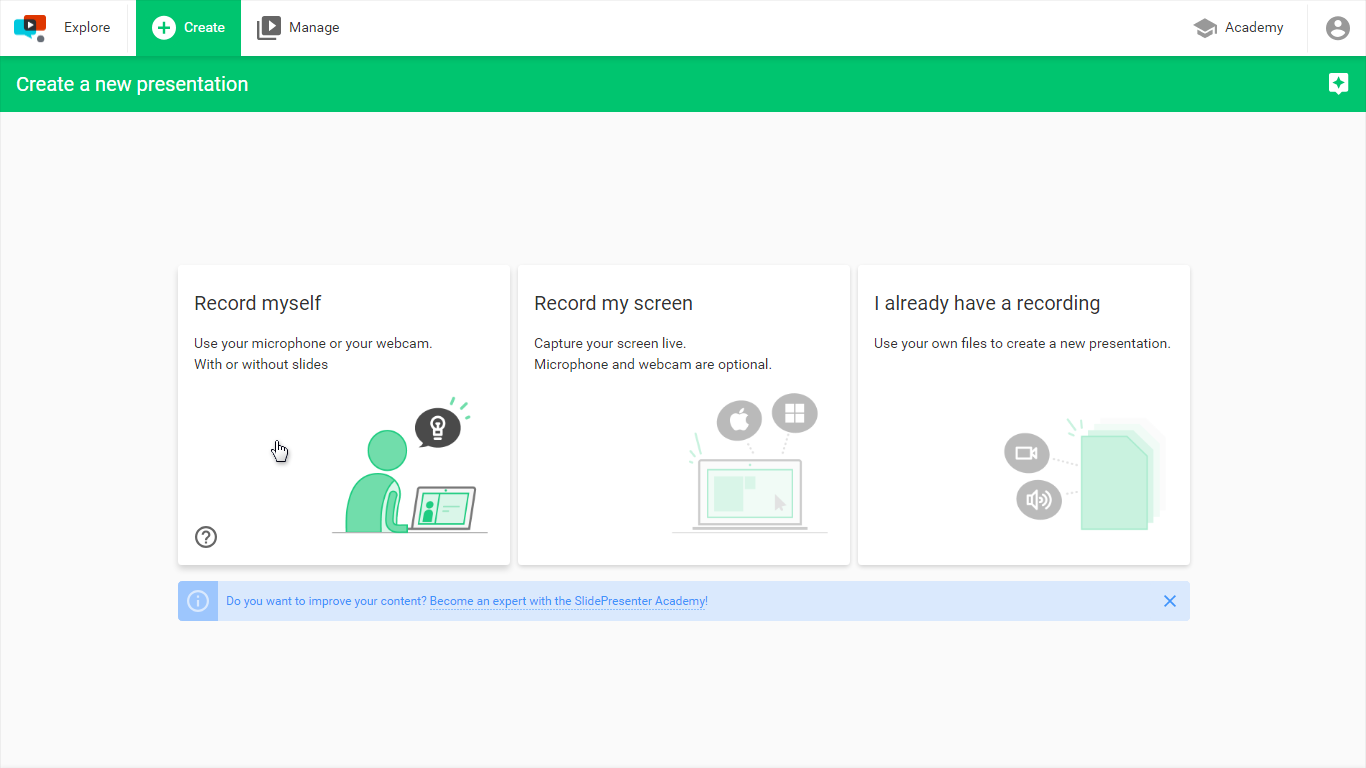Click the Apple logo icon

(739, 420)
